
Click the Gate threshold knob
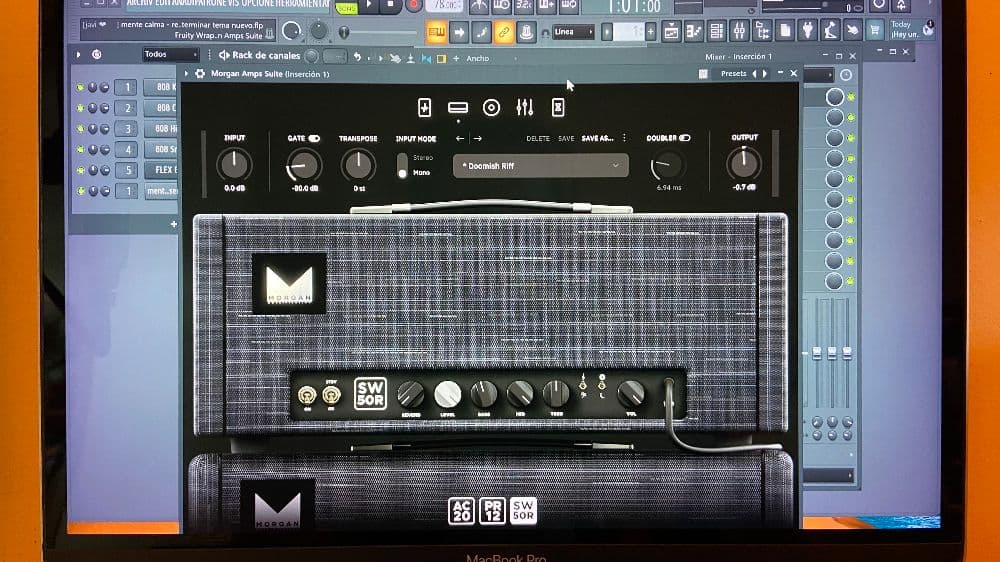(304, 165)
